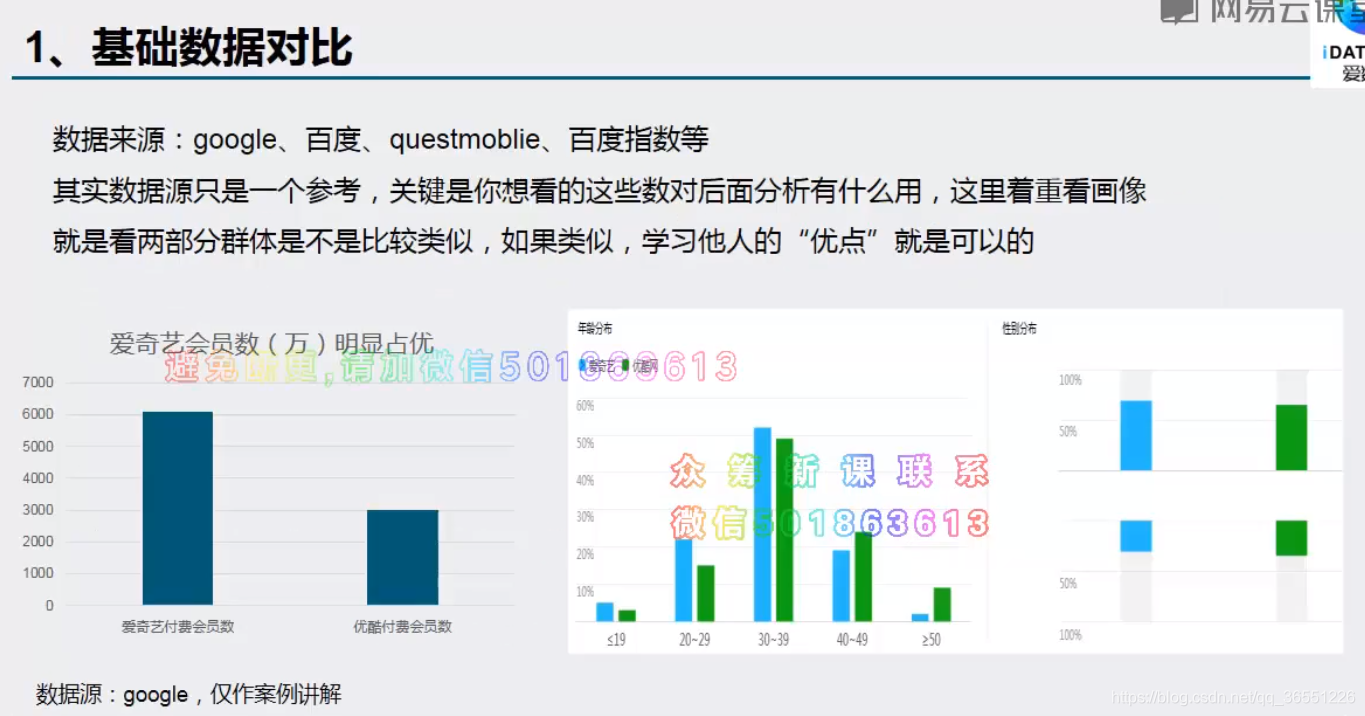
Task: Select the green bar for age ≤19
Action: 627,615
